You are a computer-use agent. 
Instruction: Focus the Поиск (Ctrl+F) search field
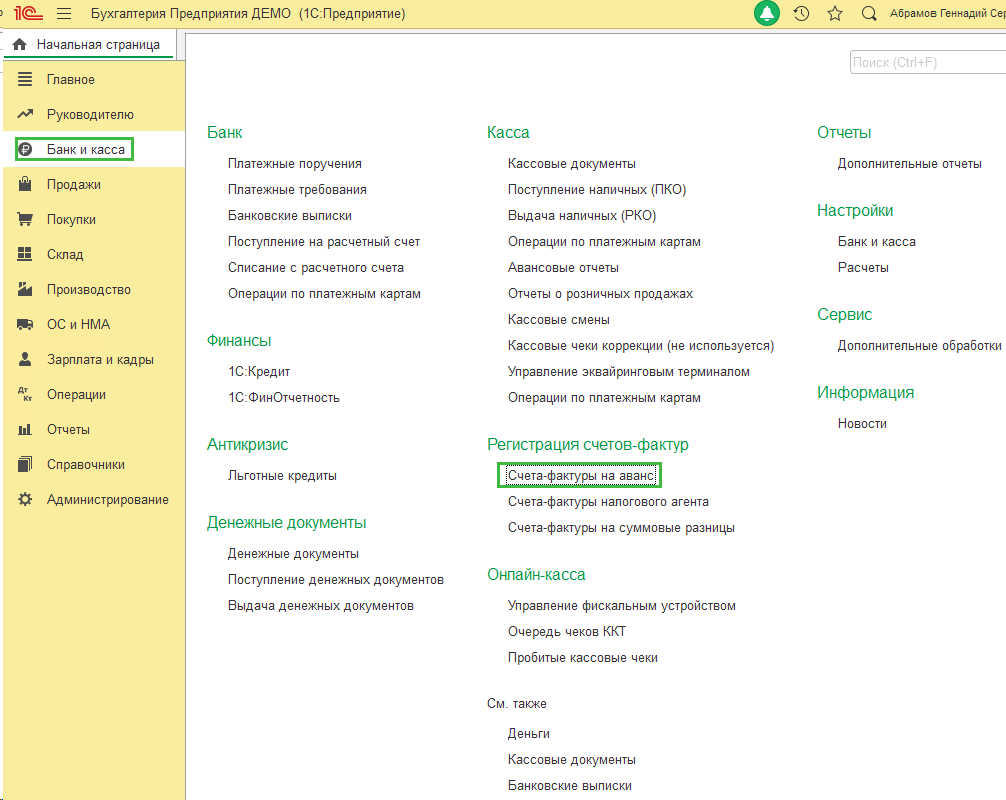click(928, 62)
